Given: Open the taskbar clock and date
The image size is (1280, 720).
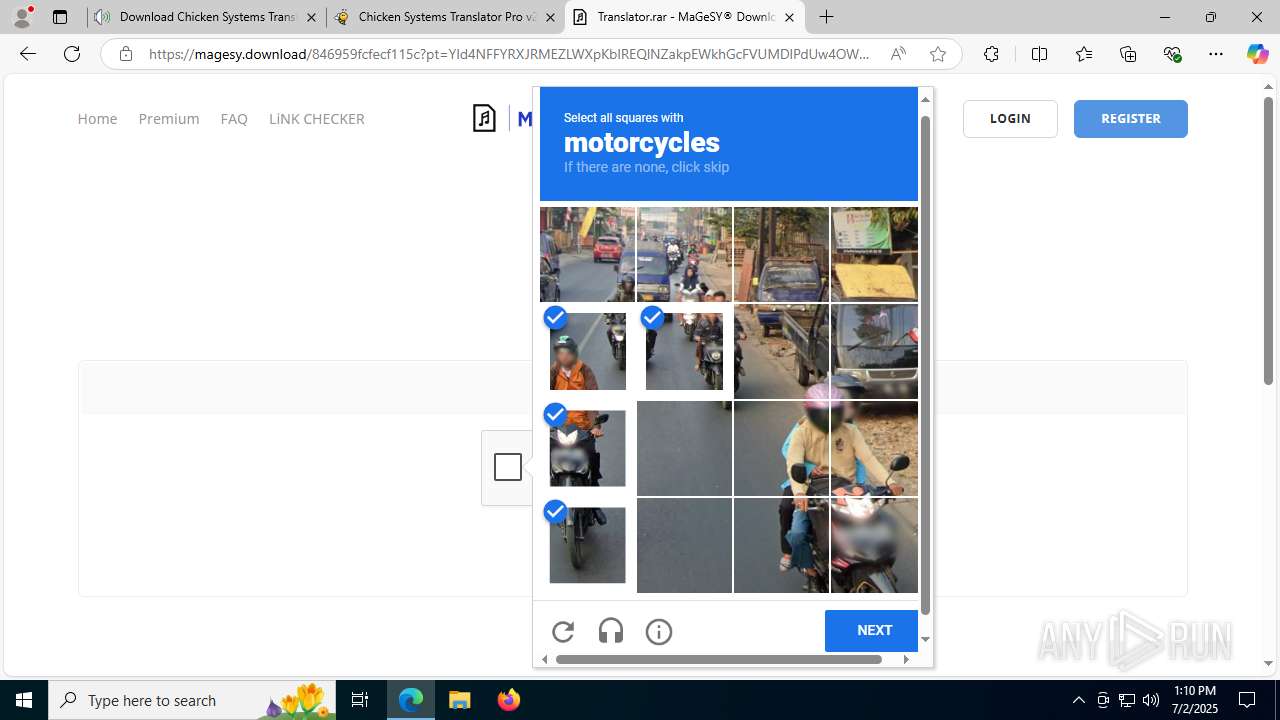Looking at the screenshot, I should 1194,700.
